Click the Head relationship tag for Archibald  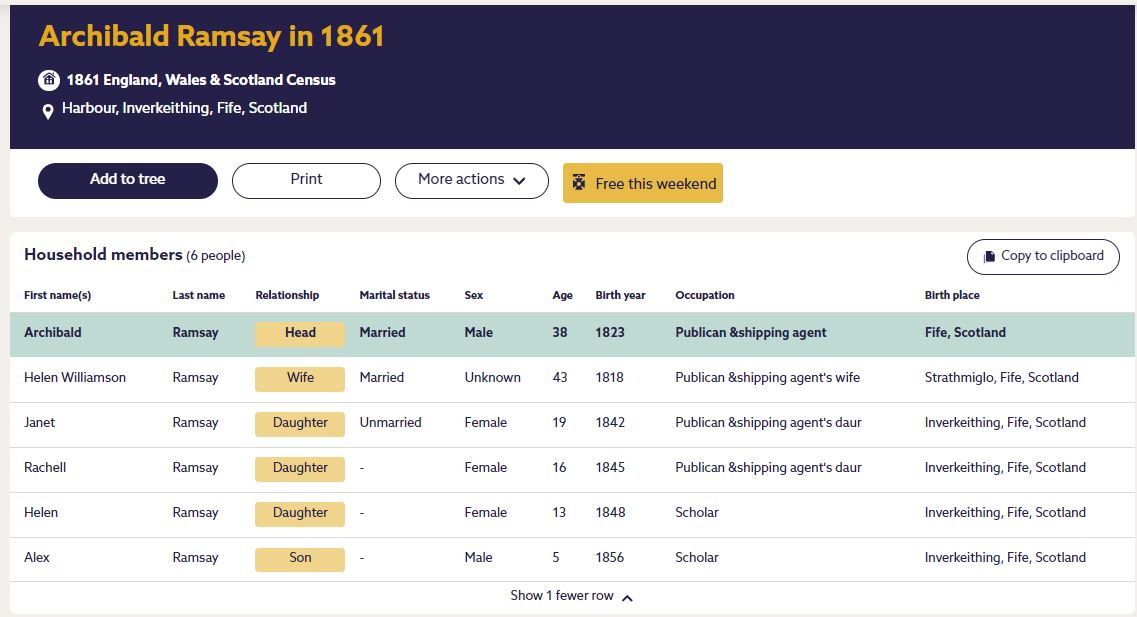[x=300, y=333]
